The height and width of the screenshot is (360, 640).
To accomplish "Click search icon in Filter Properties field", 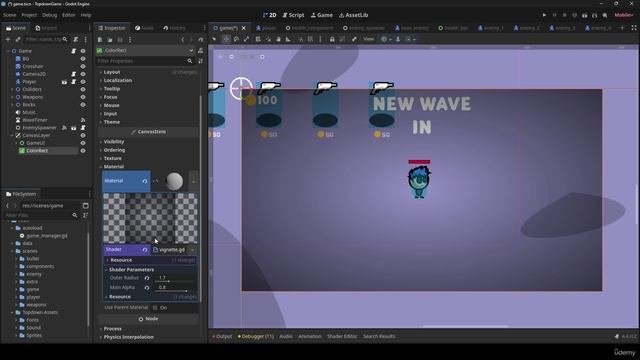I will (190, 61).
